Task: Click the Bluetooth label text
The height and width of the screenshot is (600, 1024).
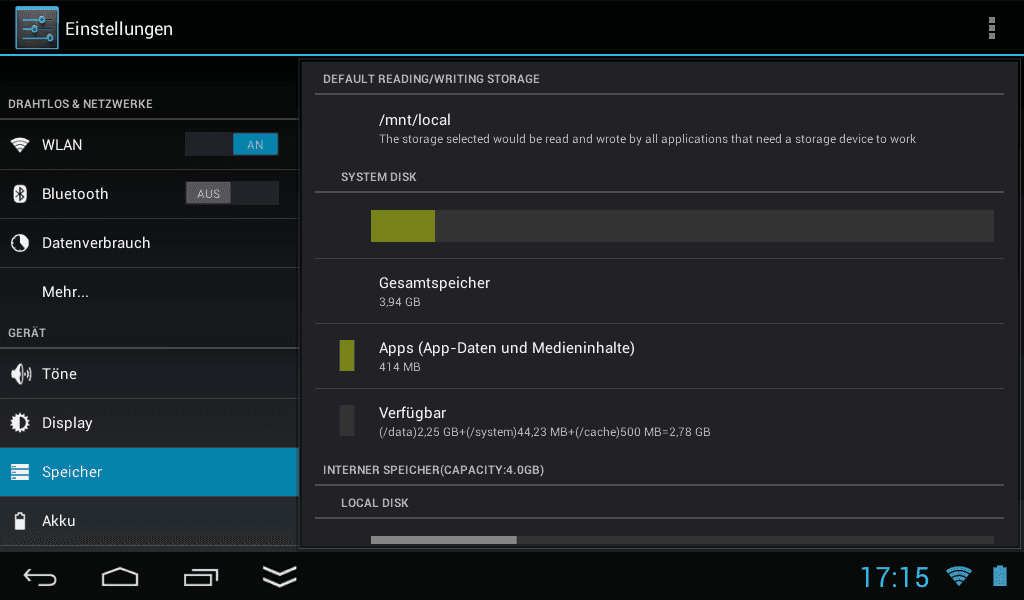Action: point(75,194)
